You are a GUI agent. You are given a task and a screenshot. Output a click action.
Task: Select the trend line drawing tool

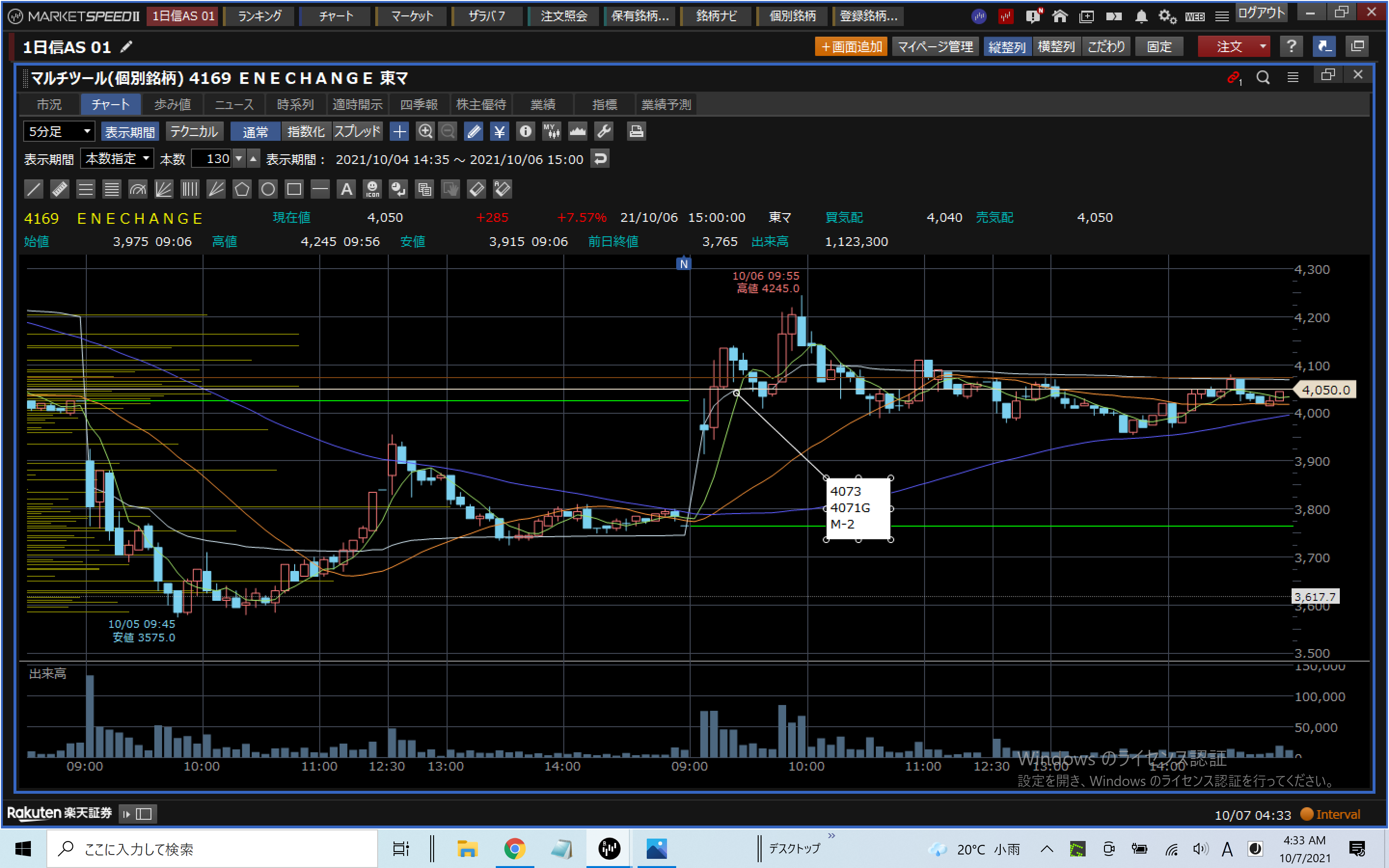(33, 189)
